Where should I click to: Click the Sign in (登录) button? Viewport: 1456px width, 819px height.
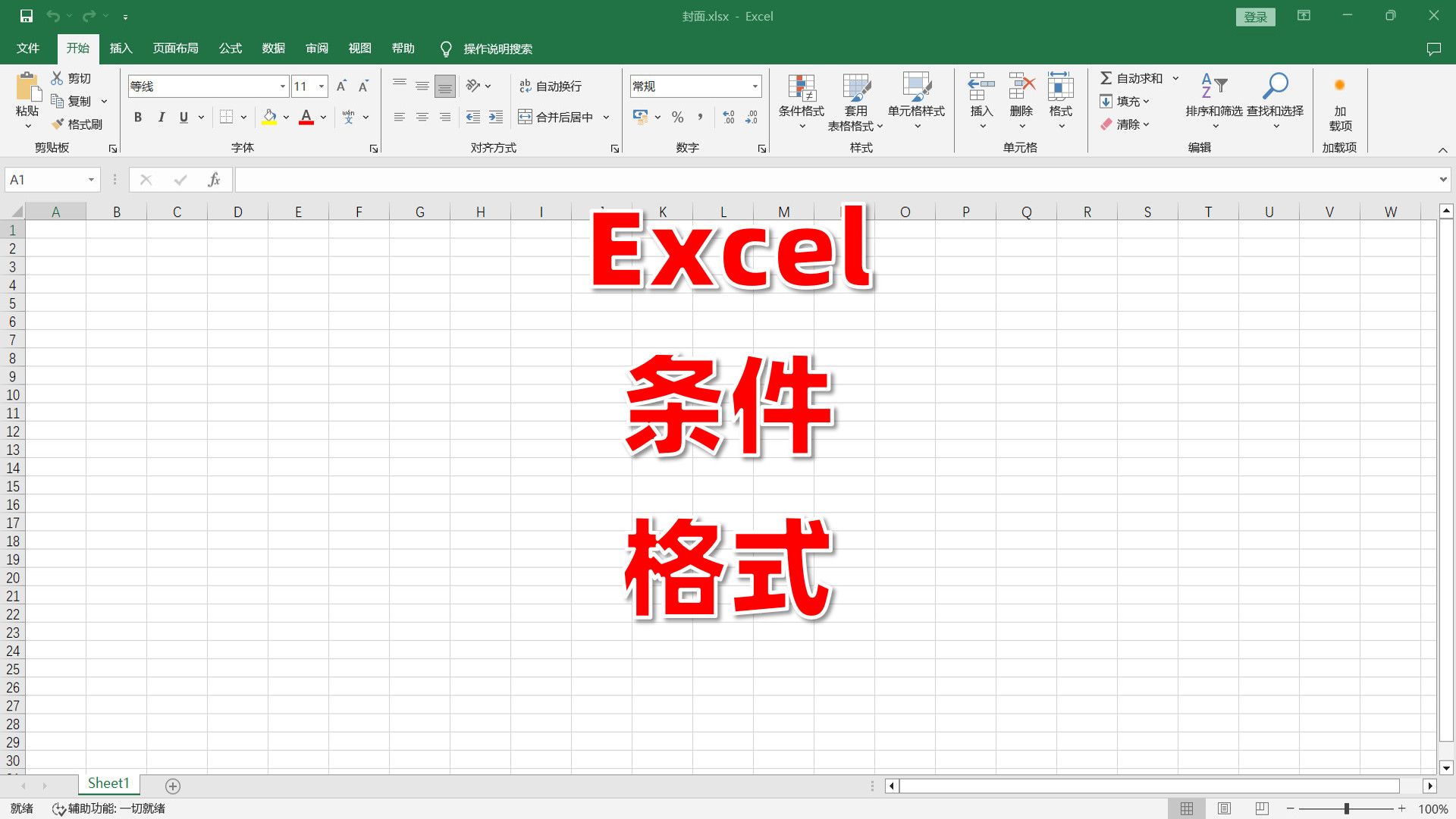[1255, 17]
